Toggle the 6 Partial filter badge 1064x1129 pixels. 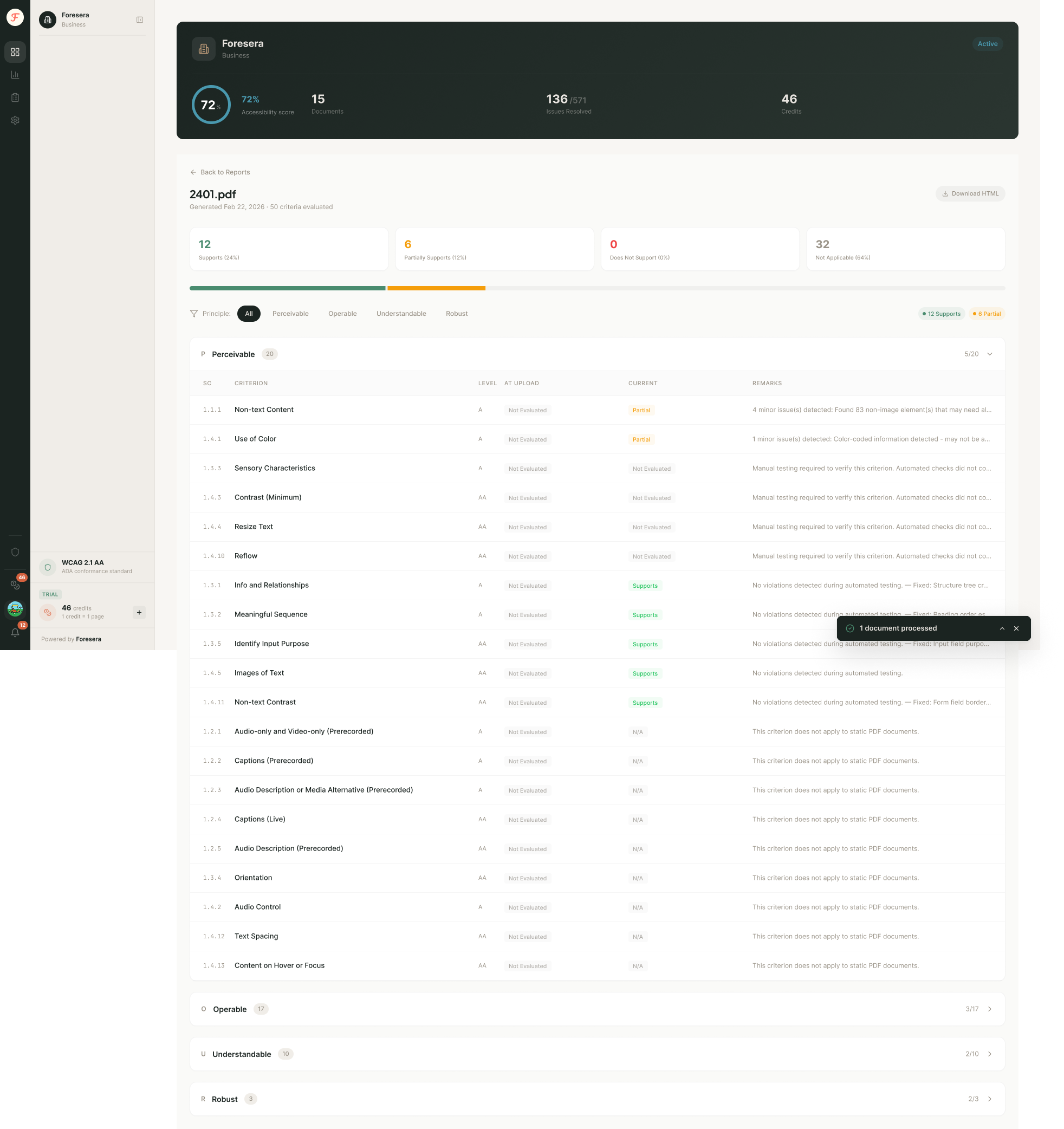(987, 314)
